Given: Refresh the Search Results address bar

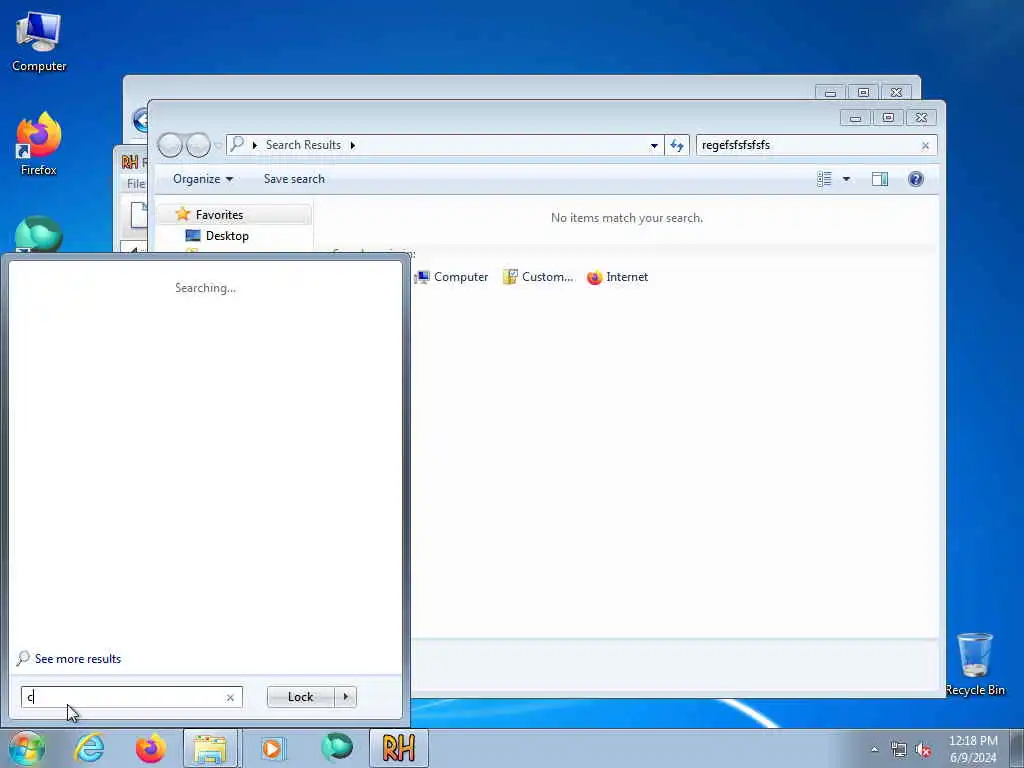Looking at the screenshot, I should (677, 145).
